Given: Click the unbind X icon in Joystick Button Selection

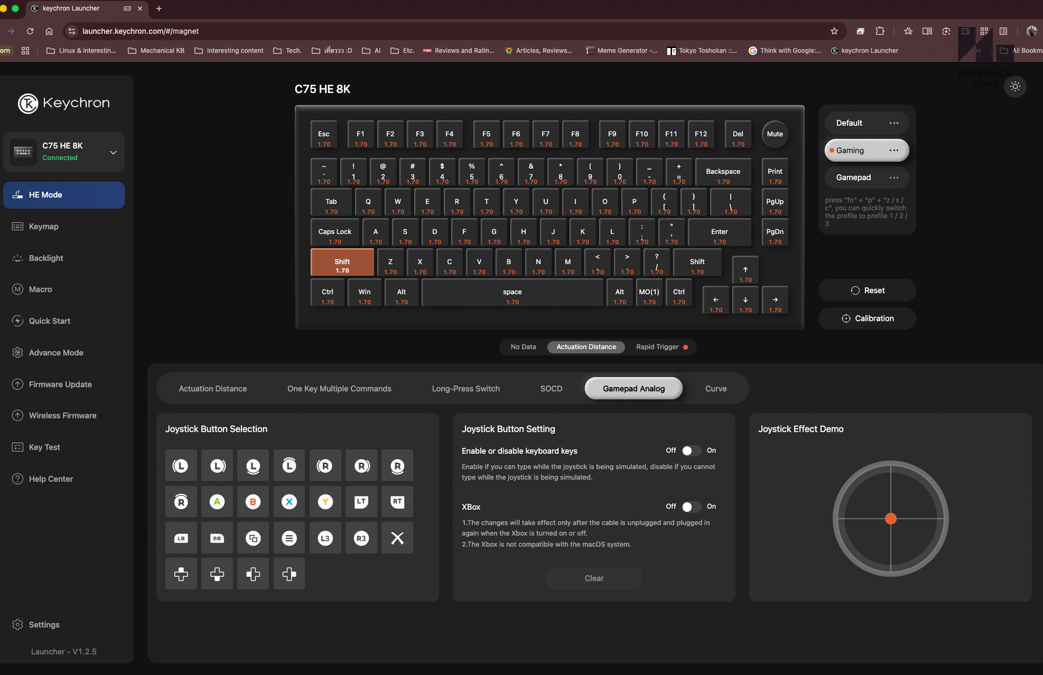Looking at the screenshot, I should pyautogui.click(x=397, y=537).
